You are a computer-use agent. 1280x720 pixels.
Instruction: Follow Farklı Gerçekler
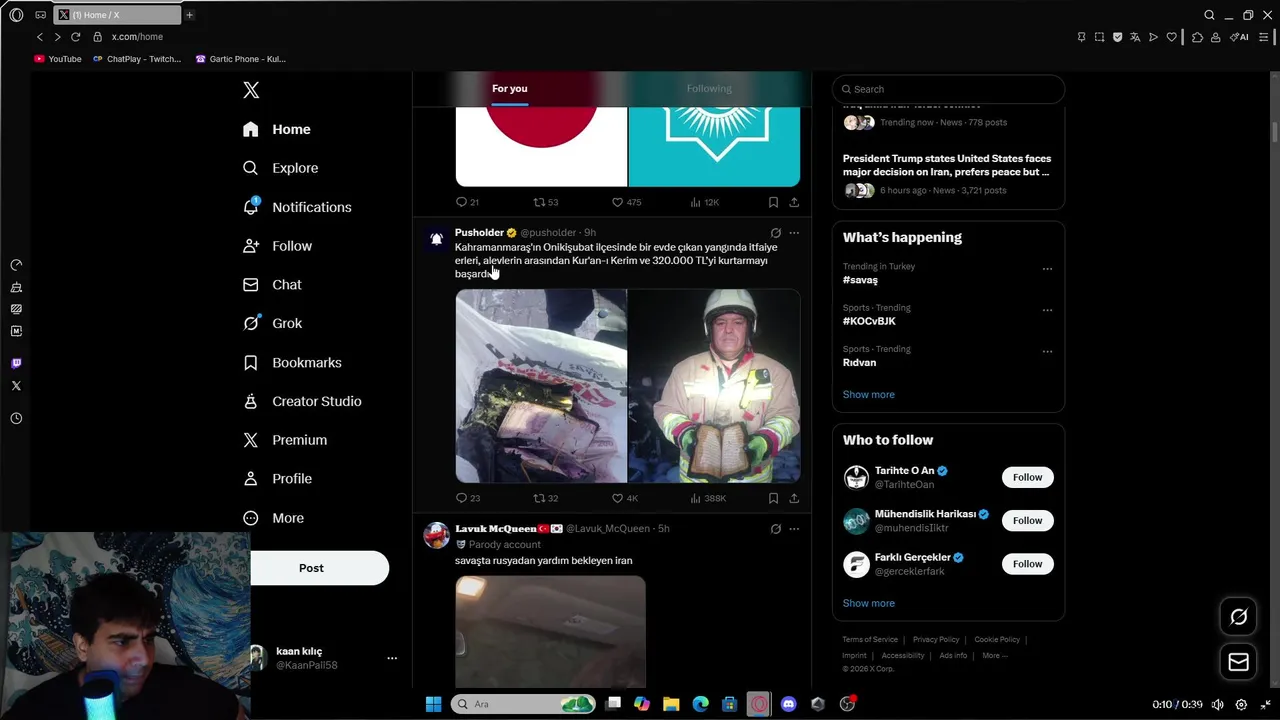1027,564
